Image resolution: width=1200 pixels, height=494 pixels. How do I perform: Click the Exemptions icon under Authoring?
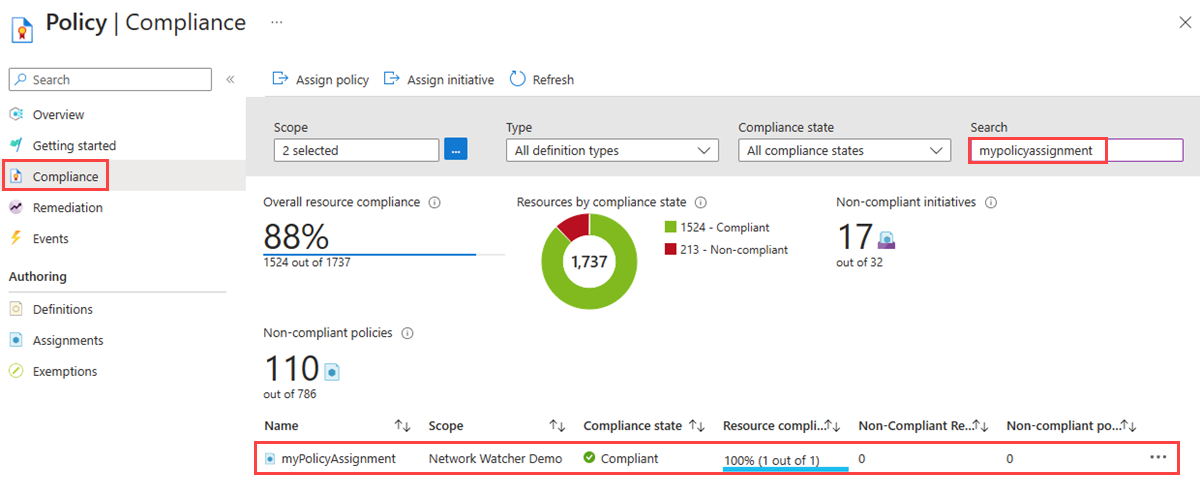16,371
